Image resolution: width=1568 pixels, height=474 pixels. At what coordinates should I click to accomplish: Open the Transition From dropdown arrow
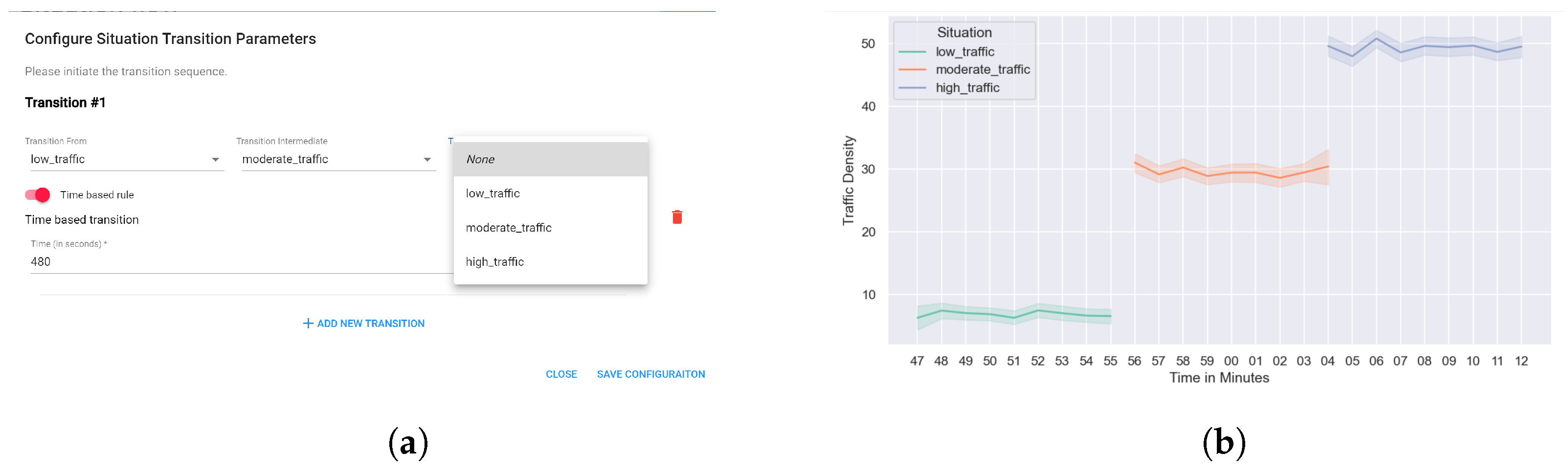pos(216,159)
